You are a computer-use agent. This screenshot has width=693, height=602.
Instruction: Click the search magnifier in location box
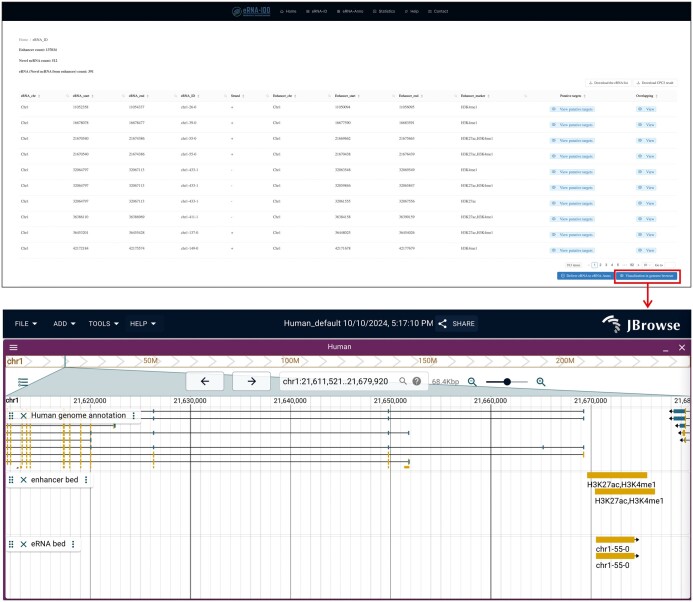tap(403, 381)
